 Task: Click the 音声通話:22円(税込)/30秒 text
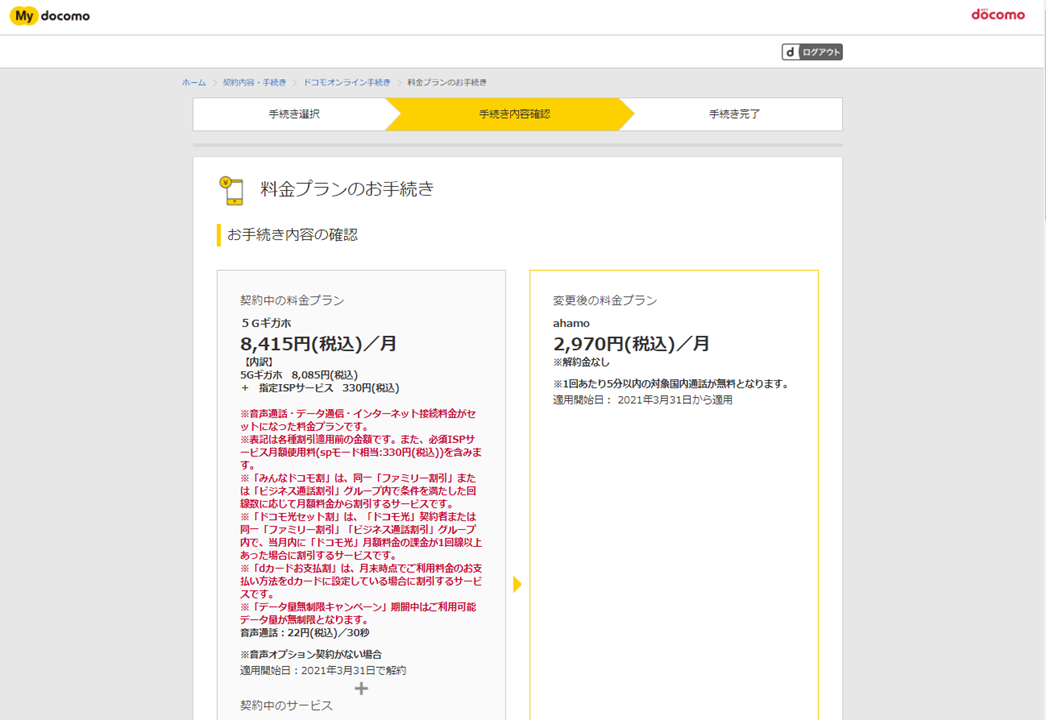pyautogui.click(x=305, y=633)
